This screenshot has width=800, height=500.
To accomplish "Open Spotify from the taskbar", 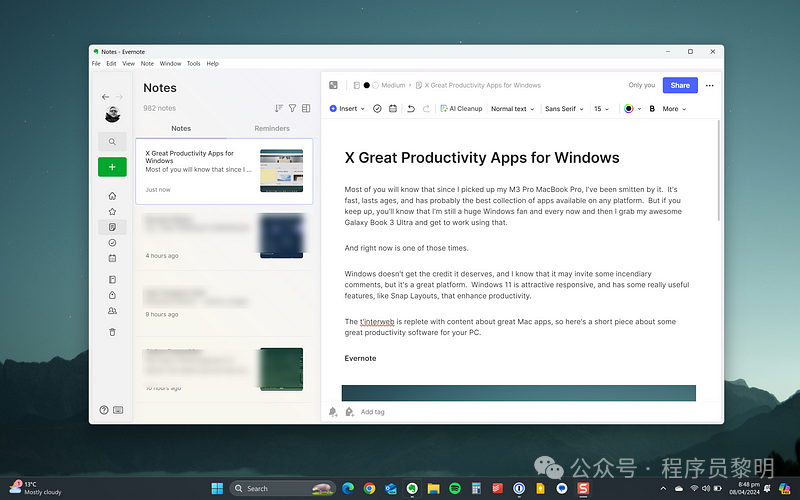I will coord(455,488).
